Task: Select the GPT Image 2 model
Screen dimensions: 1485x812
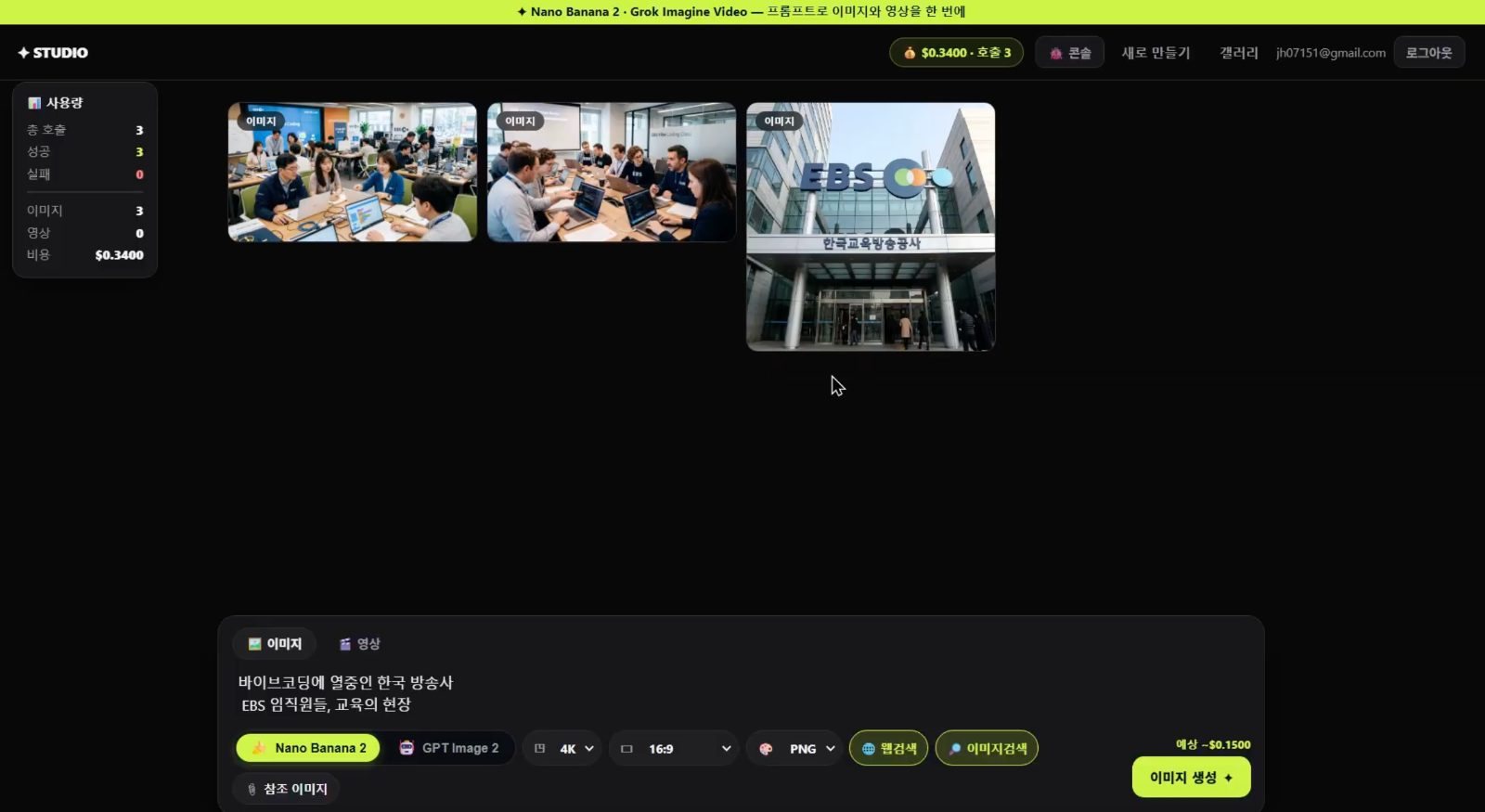Action: [448, 748]
